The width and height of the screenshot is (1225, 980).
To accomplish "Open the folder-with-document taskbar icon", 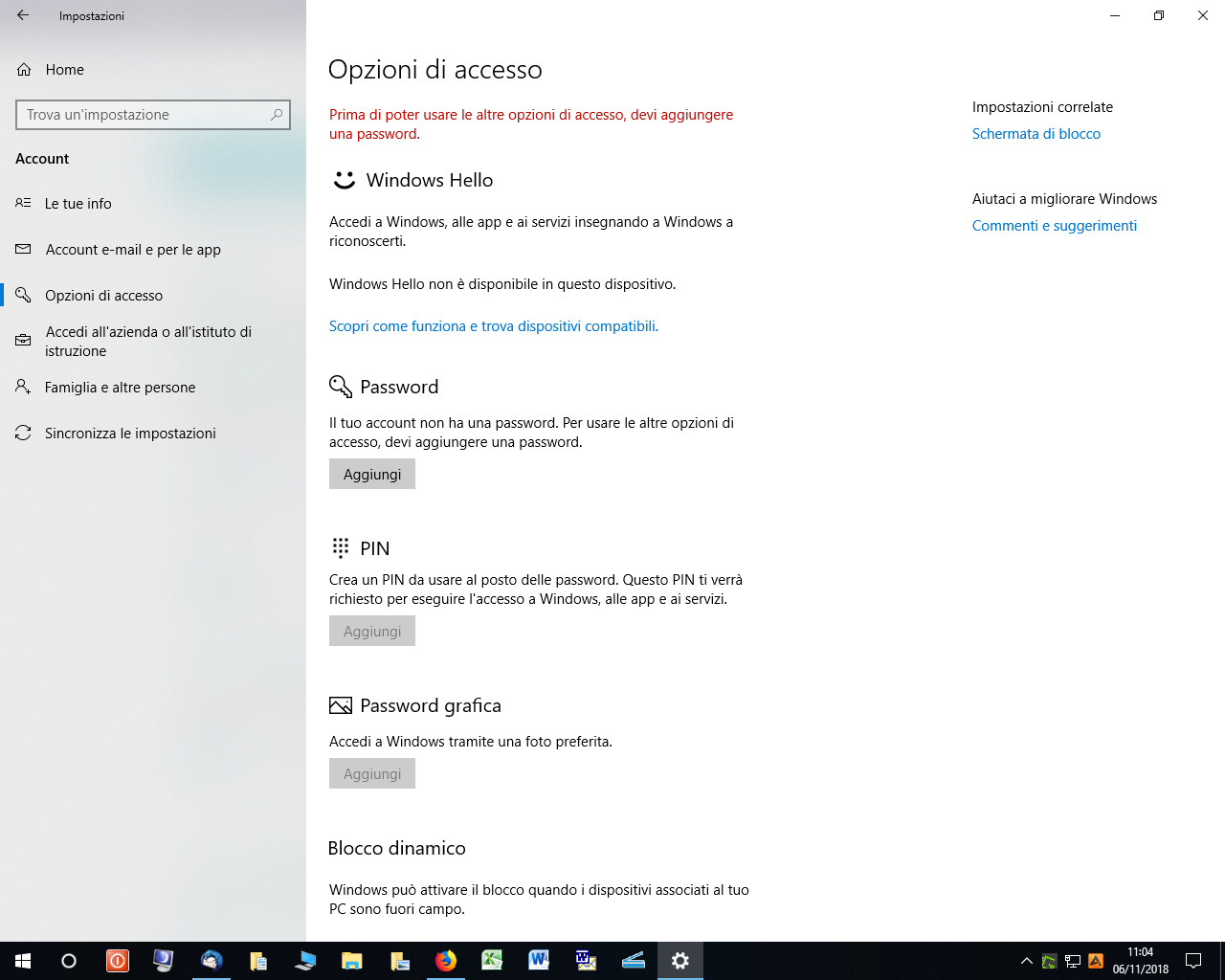I will [x=258, y=961].
